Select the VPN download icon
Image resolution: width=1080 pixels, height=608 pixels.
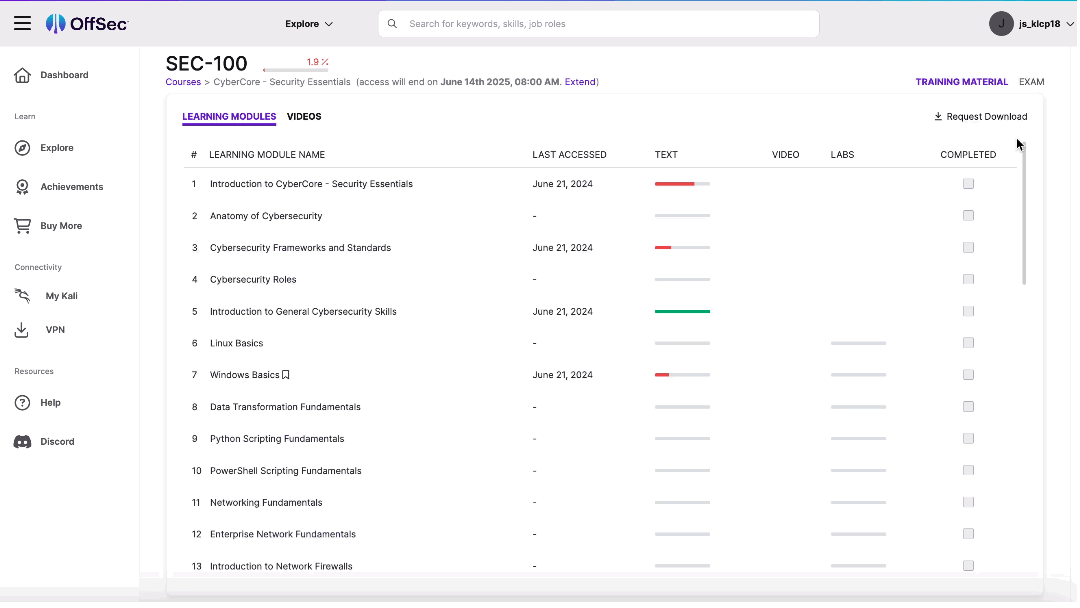pyautogui.click(x=22, y=329)
